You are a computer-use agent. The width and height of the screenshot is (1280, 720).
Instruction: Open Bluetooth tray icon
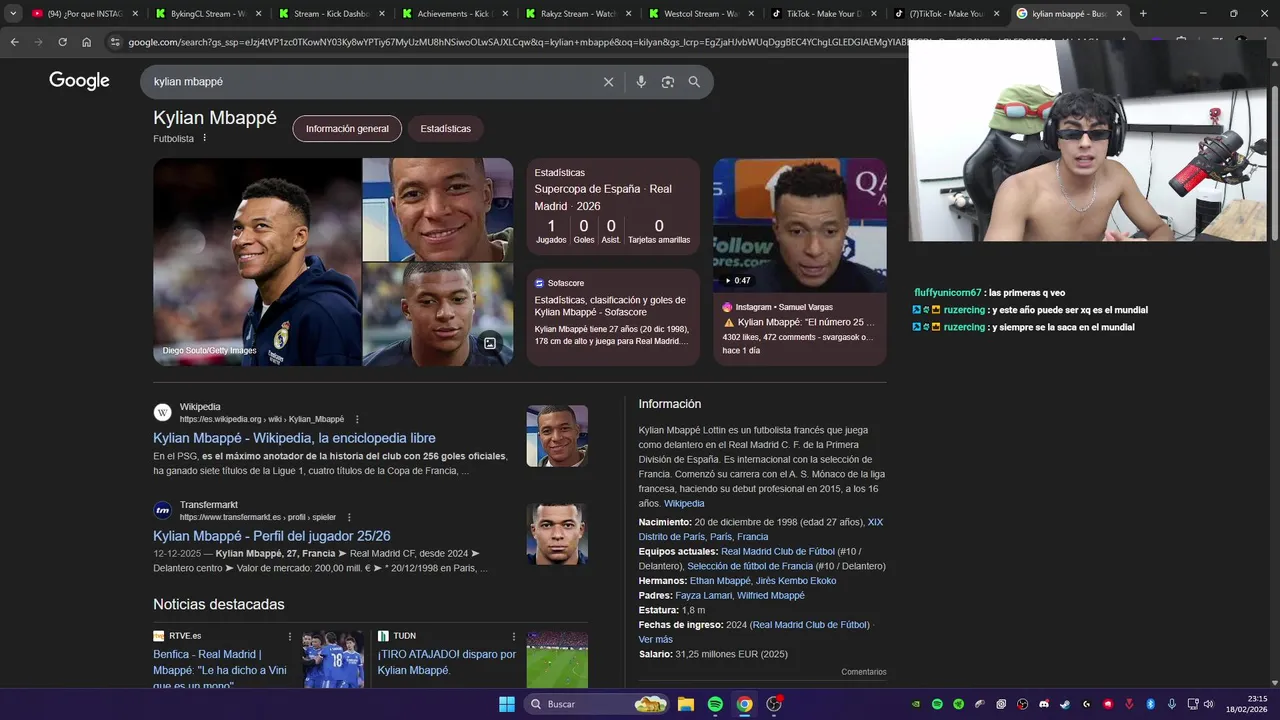pos(1150,704)
